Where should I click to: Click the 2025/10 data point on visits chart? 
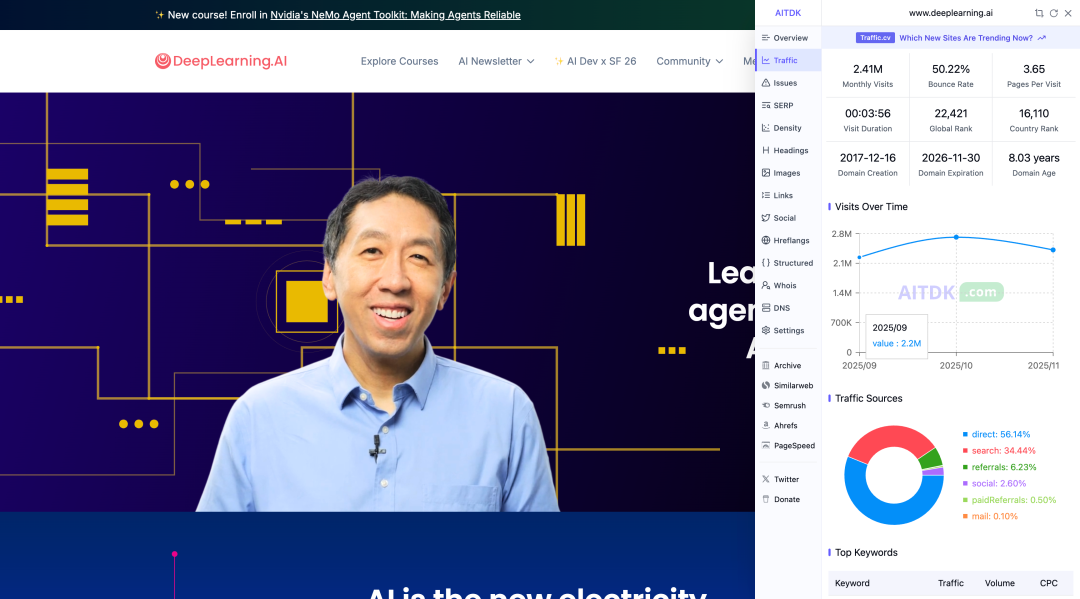click(x=956, y=237)
